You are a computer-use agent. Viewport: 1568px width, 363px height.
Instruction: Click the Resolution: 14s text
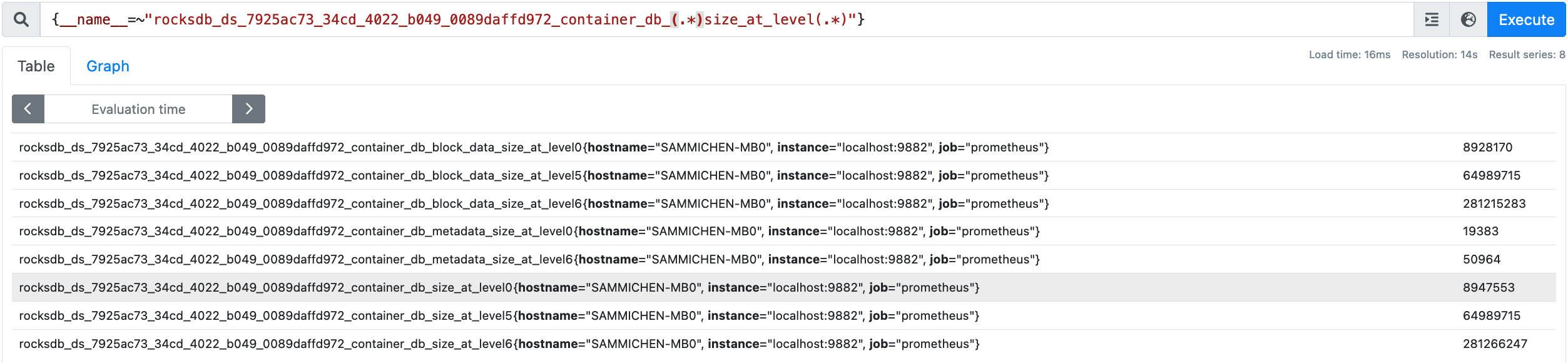1439,54
